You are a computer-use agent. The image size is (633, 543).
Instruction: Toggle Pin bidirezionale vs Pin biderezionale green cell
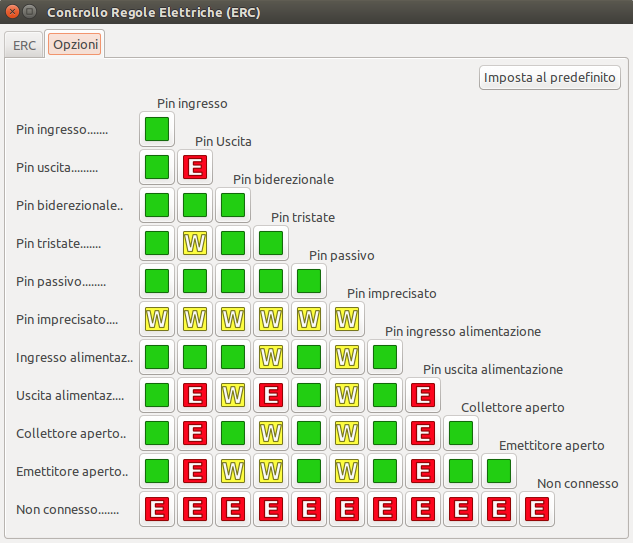coord(233,205)
